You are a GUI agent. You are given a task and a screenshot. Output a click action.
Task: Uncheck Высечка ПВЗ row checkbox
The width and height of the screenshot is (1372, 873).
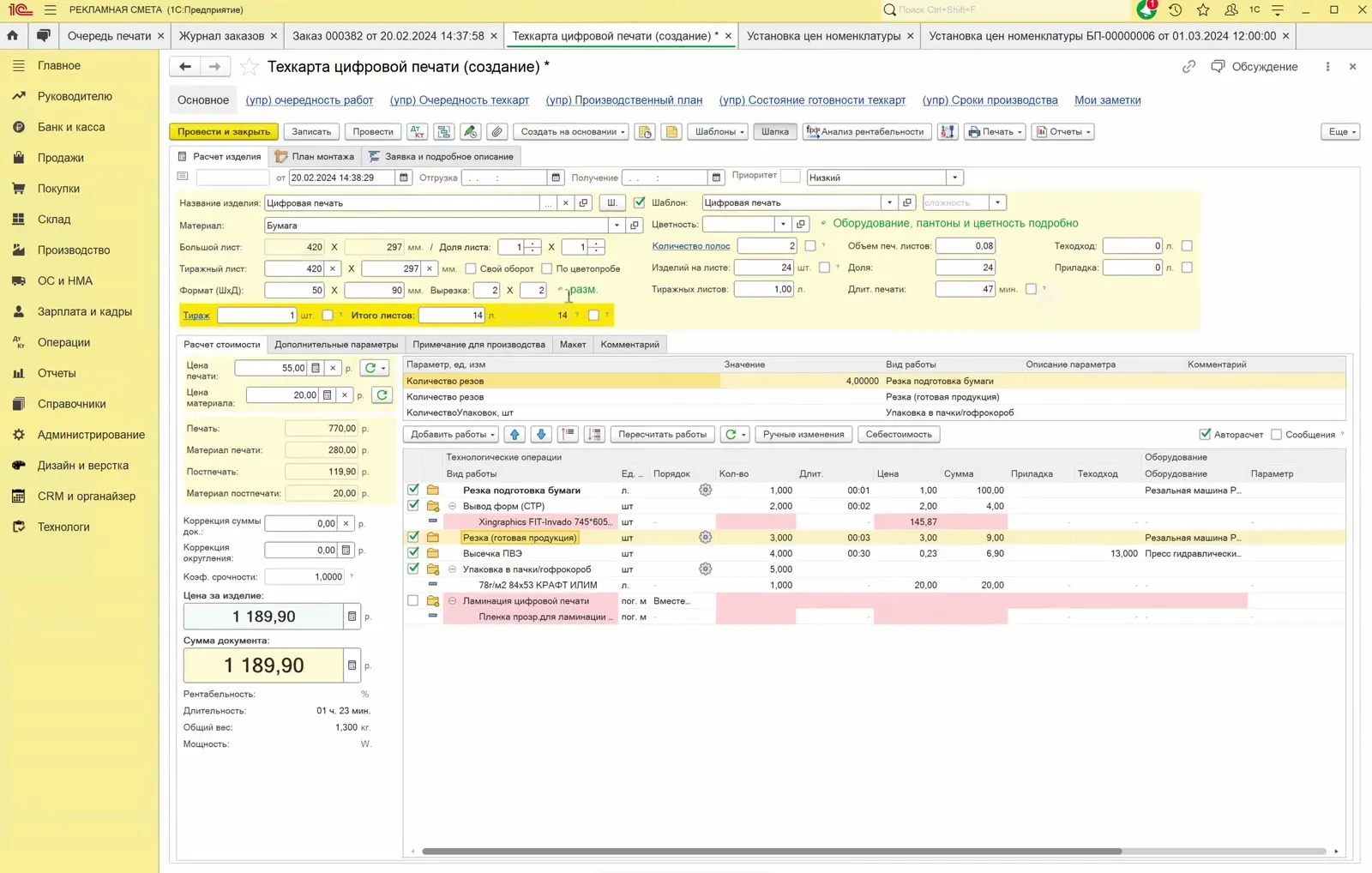tap(412, 553)
